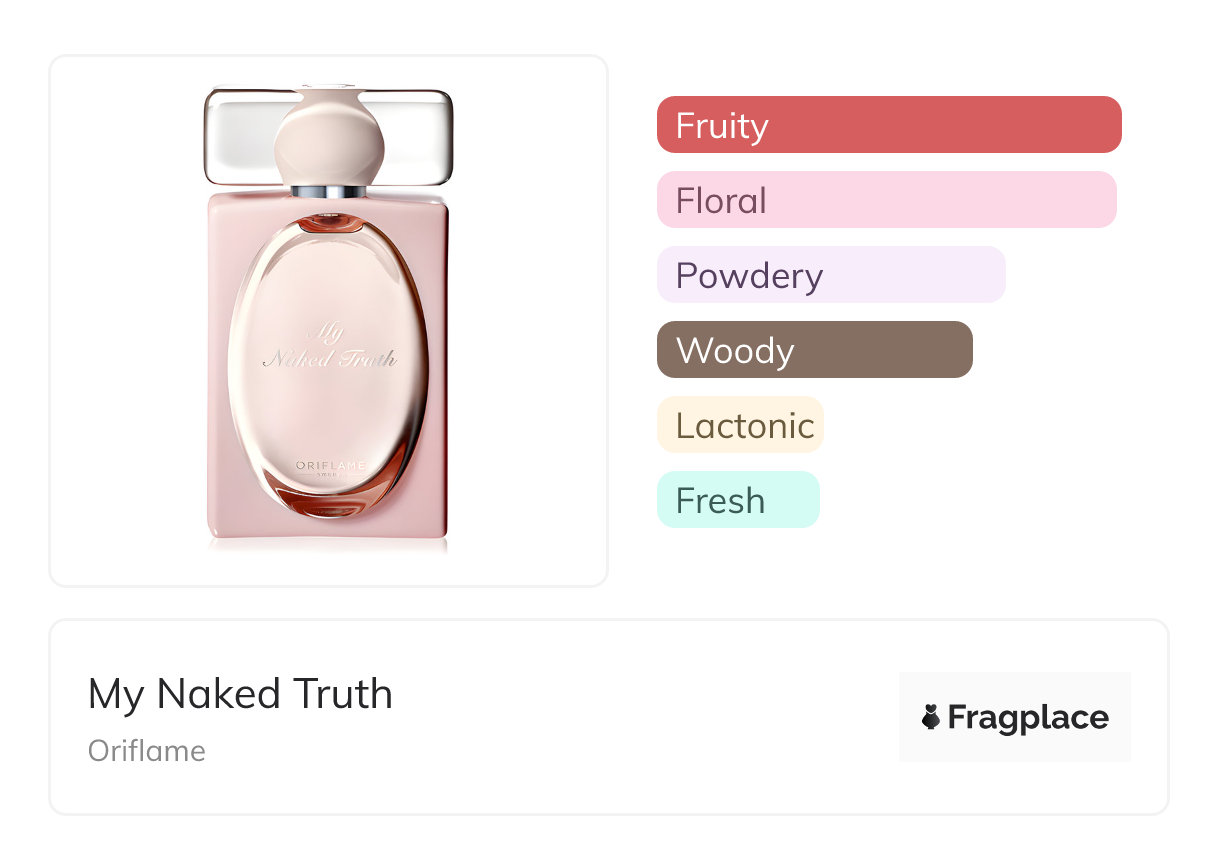1218x864 pixels.
Task: Open the My Naked Truth title
Action: (240, 694)
